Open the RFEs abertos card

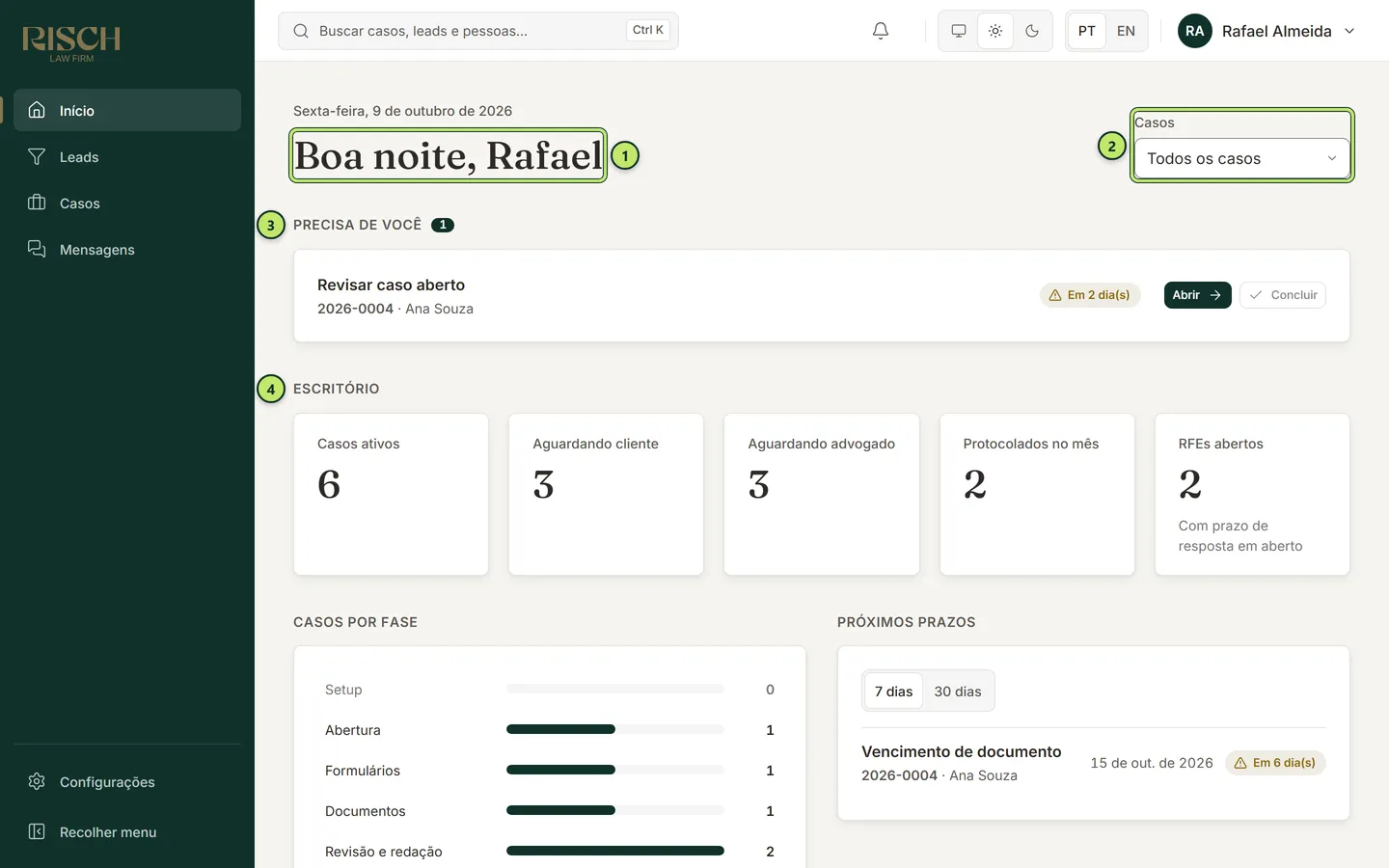1252,495
